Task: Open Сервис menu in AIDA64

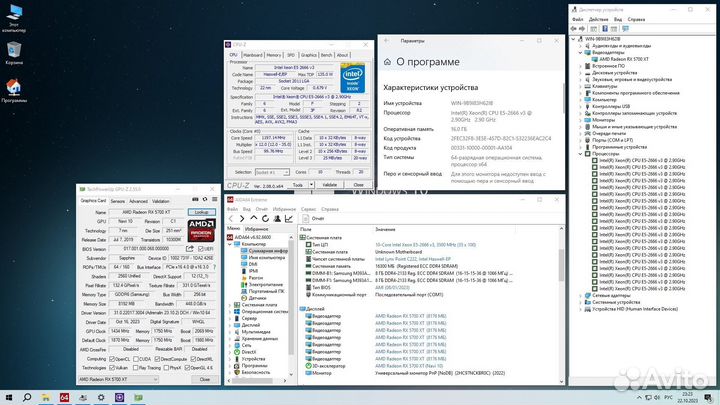Action: pos(309,209)
